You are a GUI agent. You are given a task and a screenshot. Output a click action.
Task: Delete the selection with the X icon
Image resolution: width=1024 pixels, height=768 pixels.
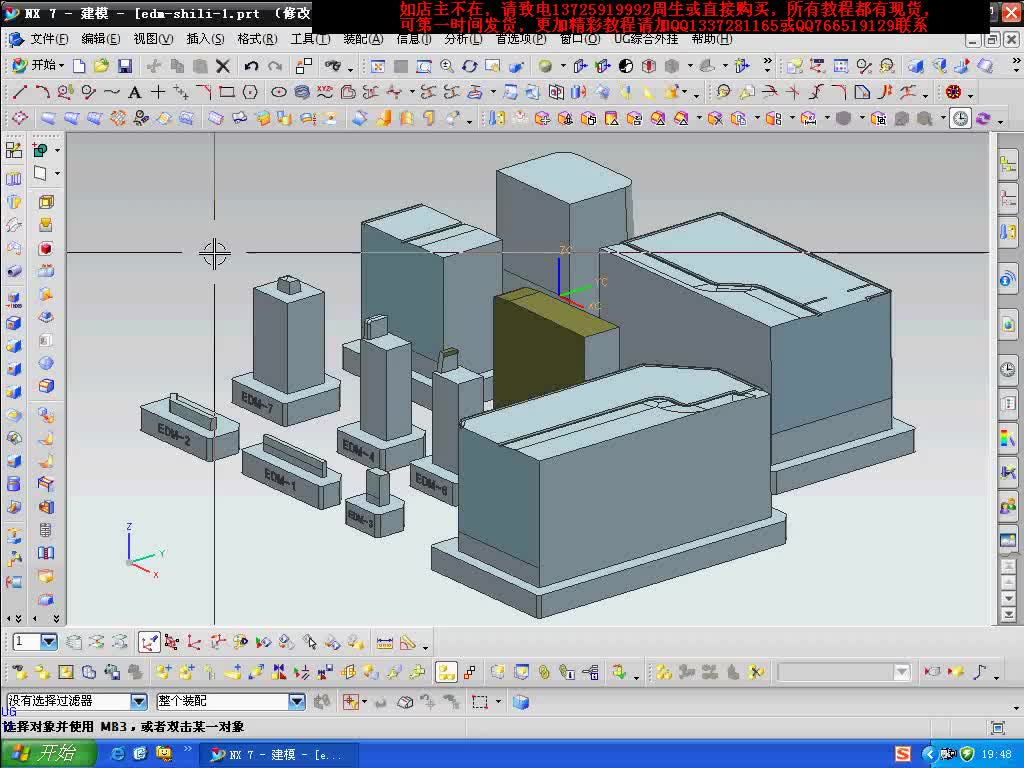[x=223, y=66]
